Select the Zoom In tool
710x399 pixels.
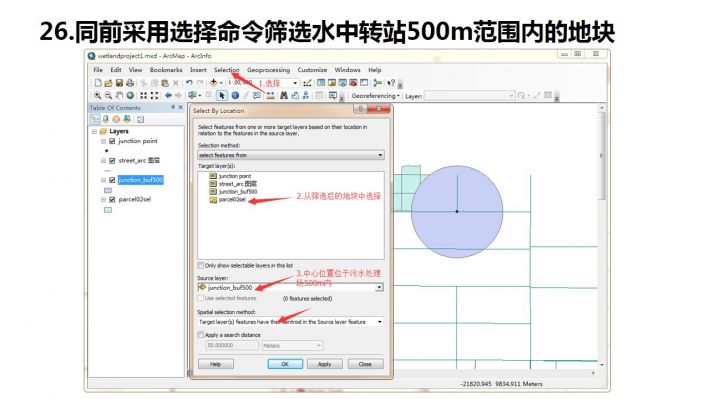pyautogui.click(x=97, y=96)
